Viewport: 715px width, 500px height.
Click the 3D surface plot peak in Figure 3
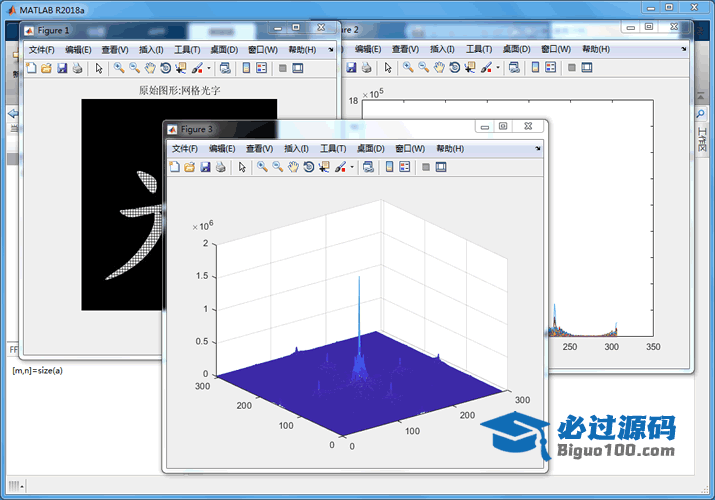358,283
